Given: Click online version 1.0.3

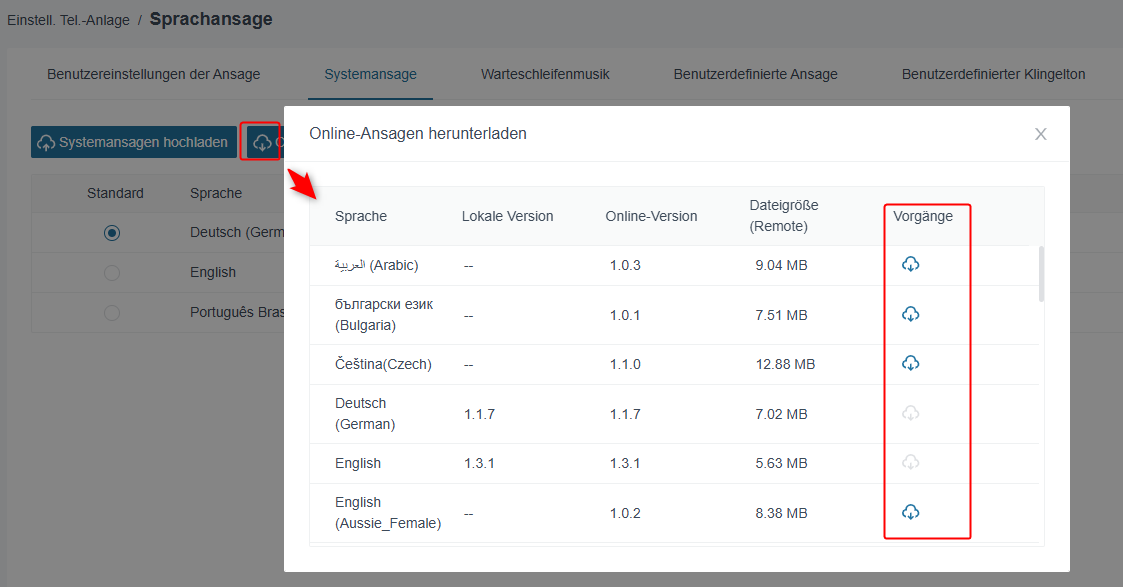Looking at the screenshot, I should [625, 266].
